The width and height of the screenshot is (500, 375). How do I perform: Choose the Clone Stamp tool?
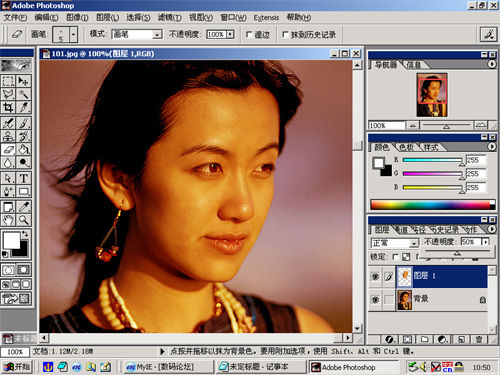[x=8, y=136]
